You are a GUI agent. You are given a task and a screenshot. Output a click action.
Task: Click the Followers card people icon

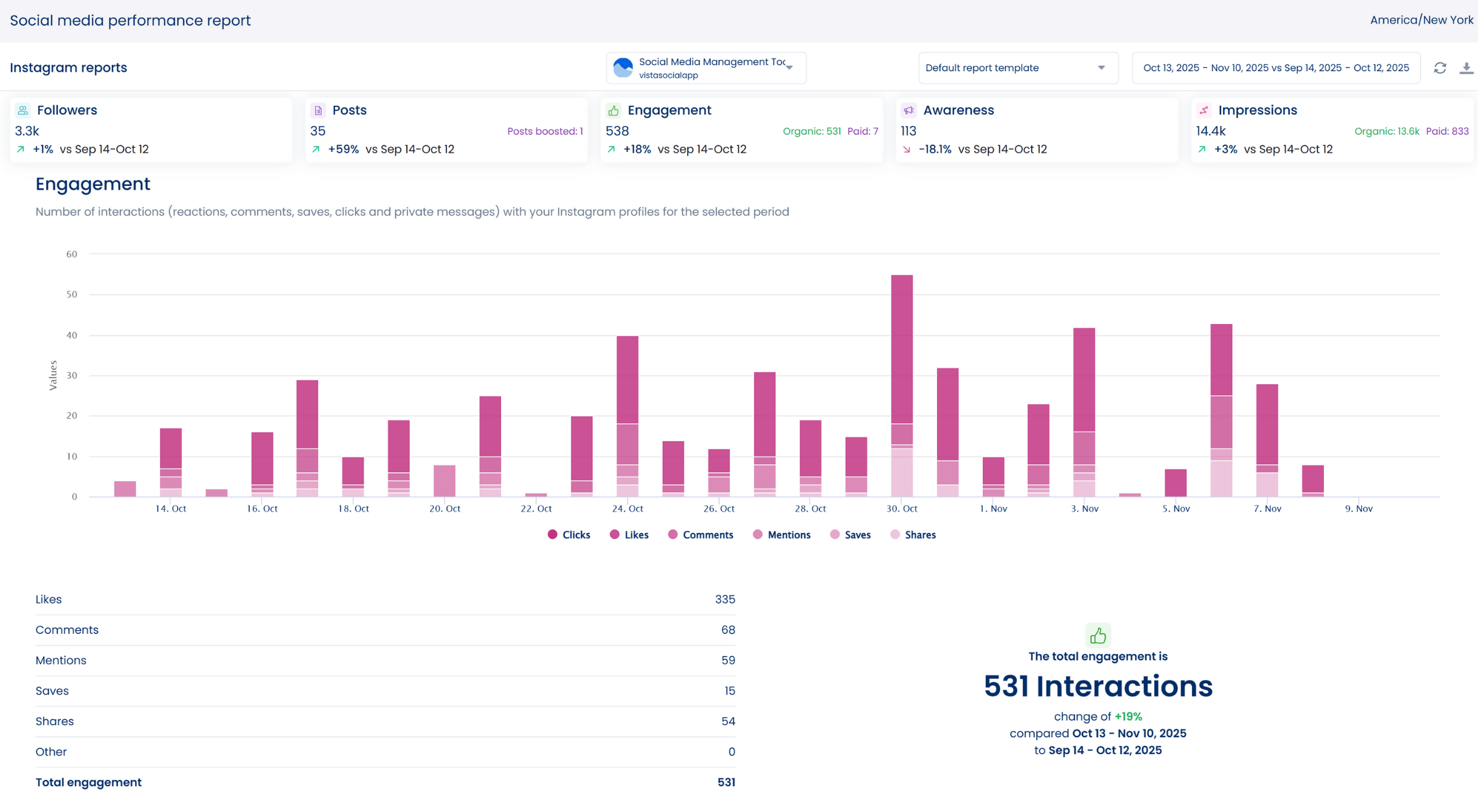23,110
